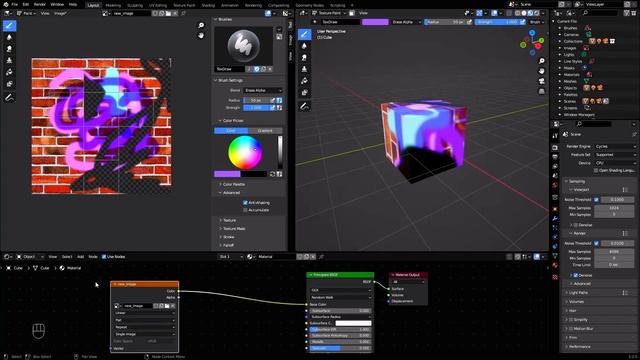
Task: Click the viewport pan hand icon
Action: pyautogui.click(x=542, y=71)
